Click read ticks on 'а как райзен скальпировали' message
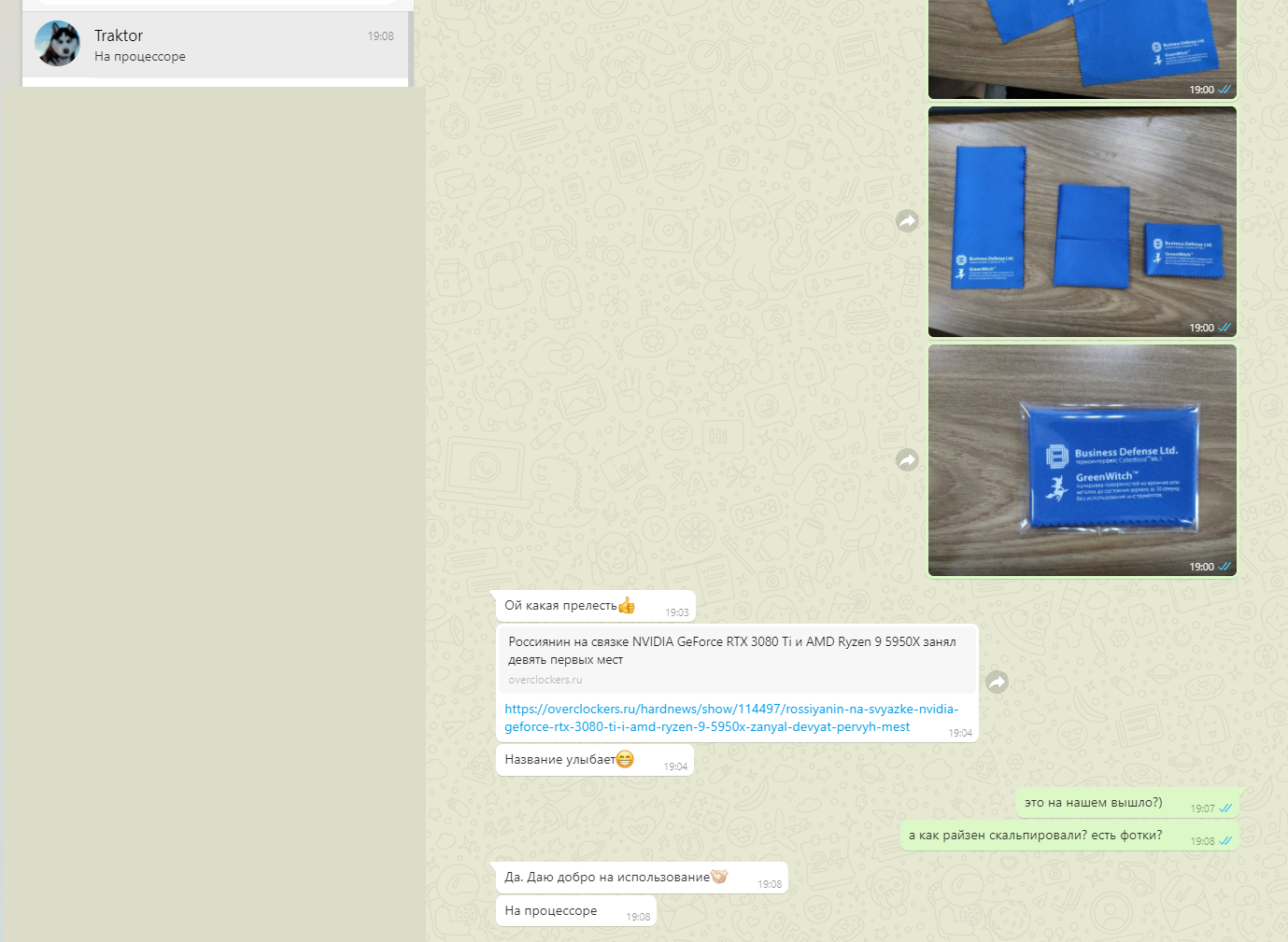This screenshot has width=1288, height=942. point(1225,841)
